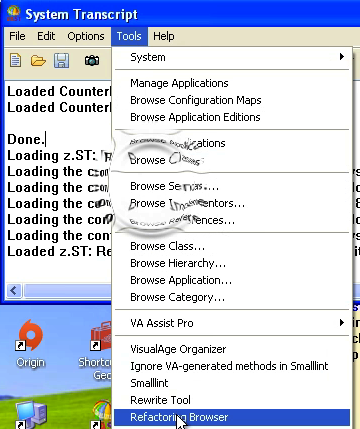Click the transcript horizontal scrollbar track
This screenshot has width=360, height=429.
point(67,291)
